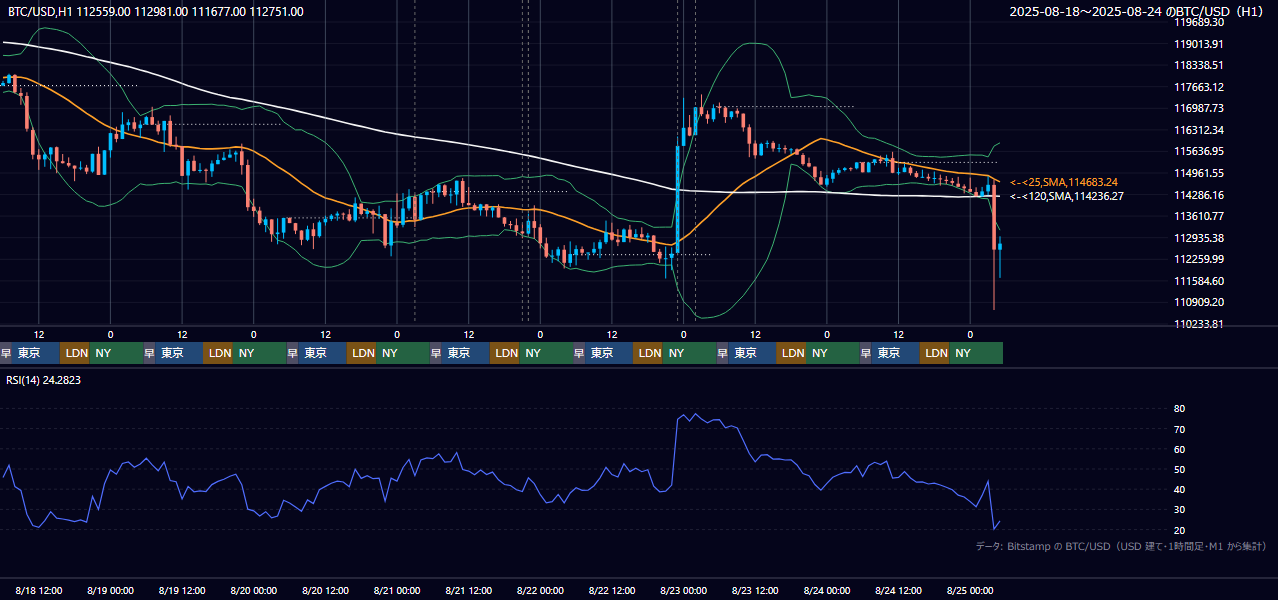The height and width of the screenshot is (600, 1278).
Task: Click price axis label 115636.95
Action: 1199,151
